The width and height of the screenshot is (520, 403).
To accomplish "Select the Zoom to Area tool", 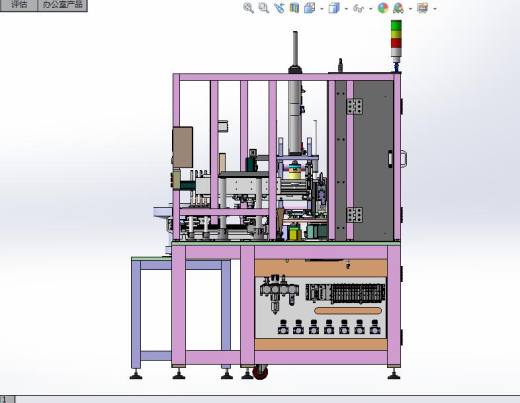I will tap(264, 8).
